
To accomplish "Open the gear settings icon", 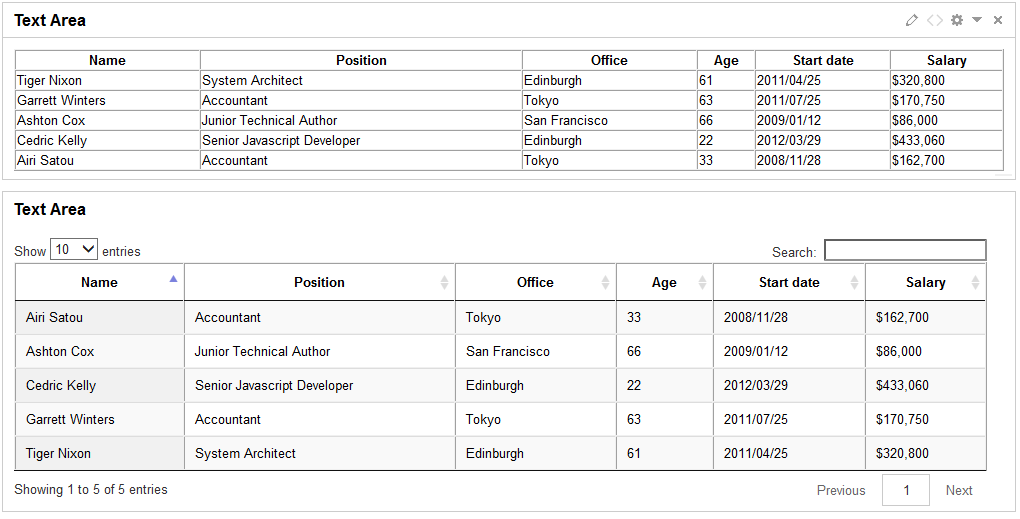I will [957, 20].
